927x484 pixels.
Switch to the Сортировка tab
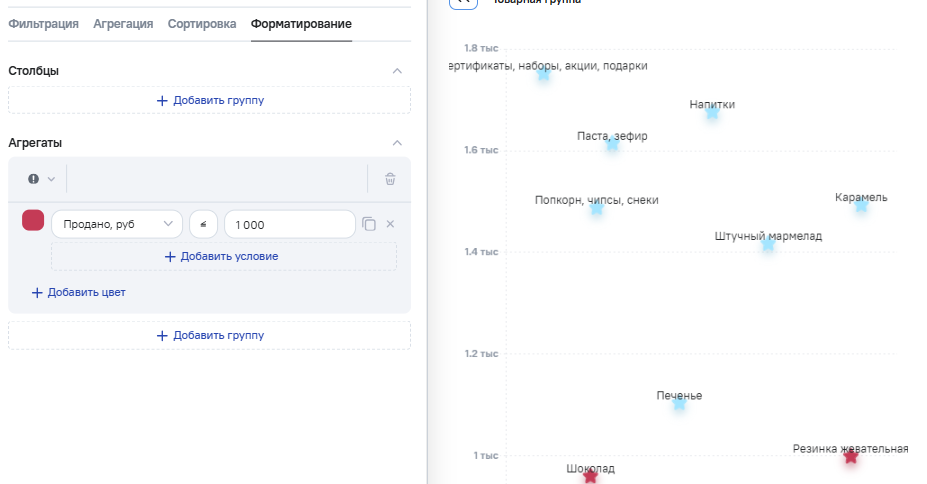tap(202, 24)
